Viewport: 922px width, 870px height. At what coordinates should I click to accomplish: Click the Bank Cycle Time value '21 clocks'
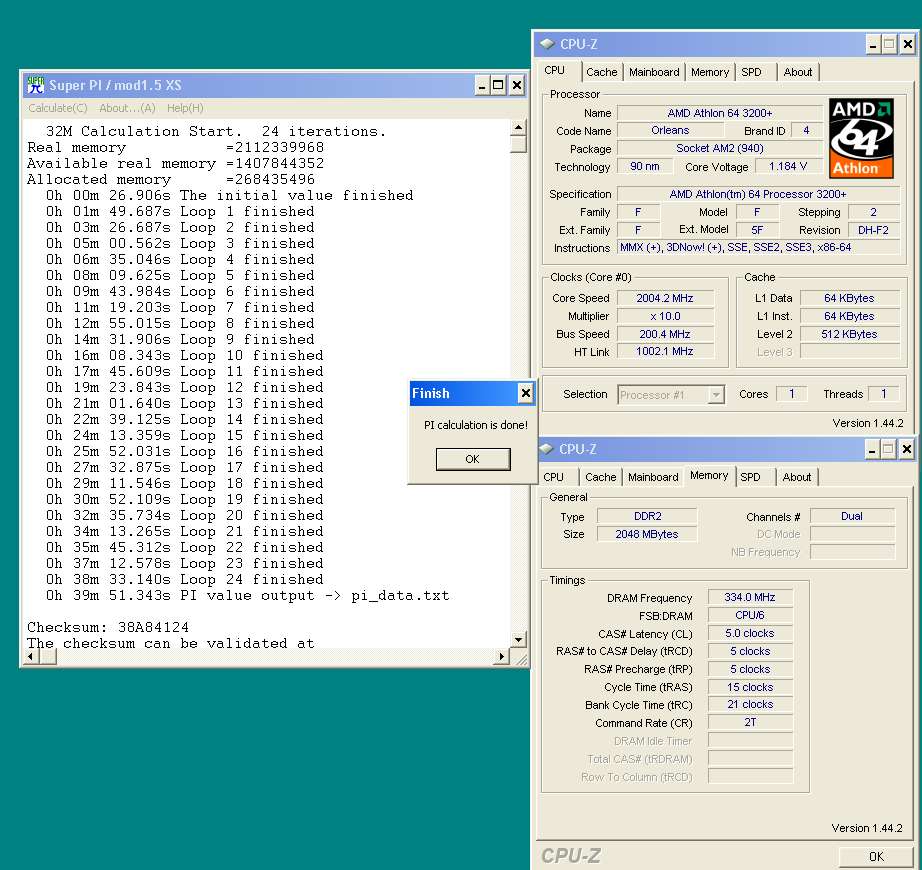click(x=750, y=704)
